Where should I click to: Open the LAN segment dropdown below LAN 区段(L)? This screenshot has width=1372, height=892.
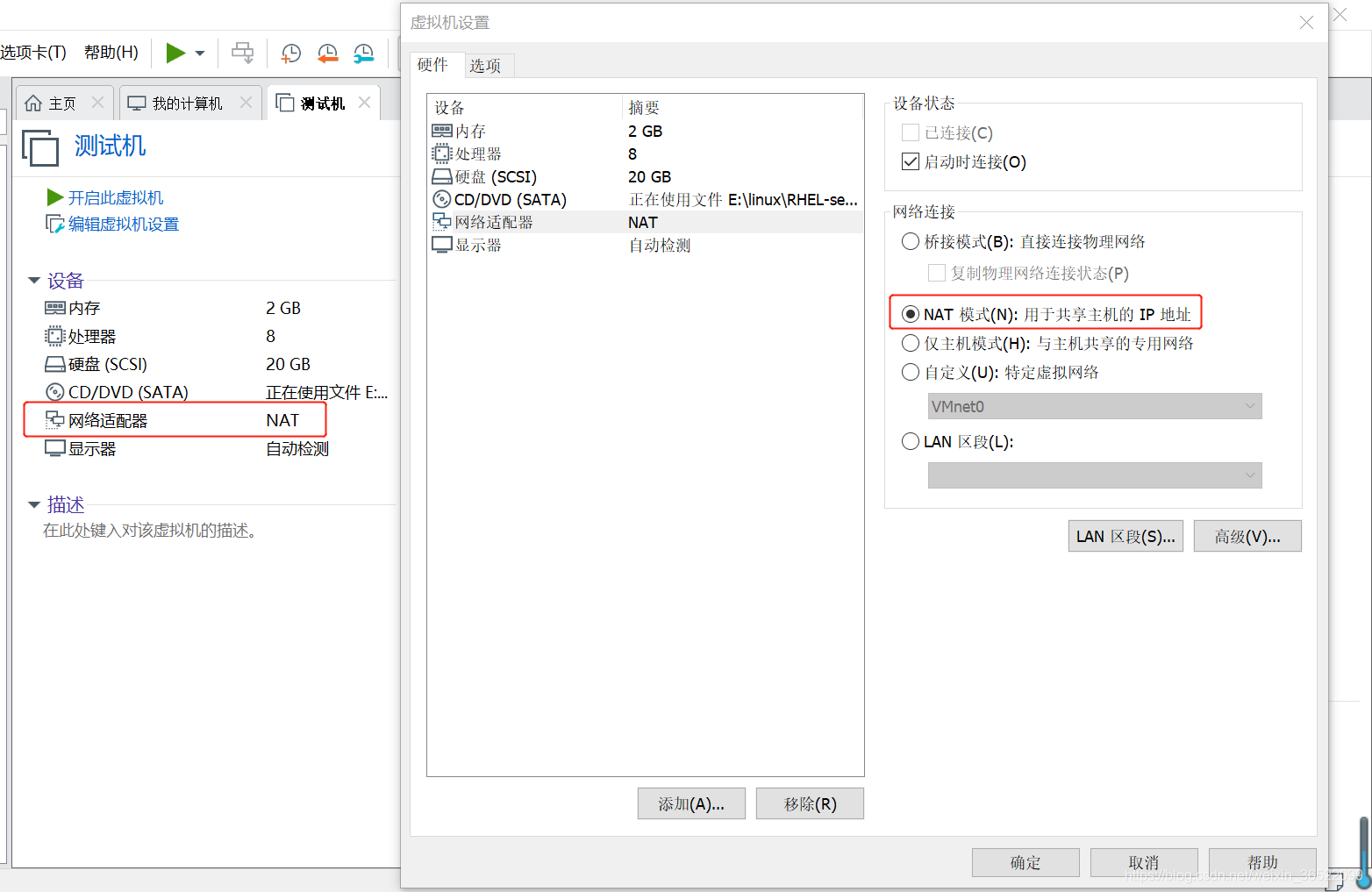tap(1095, 475)
